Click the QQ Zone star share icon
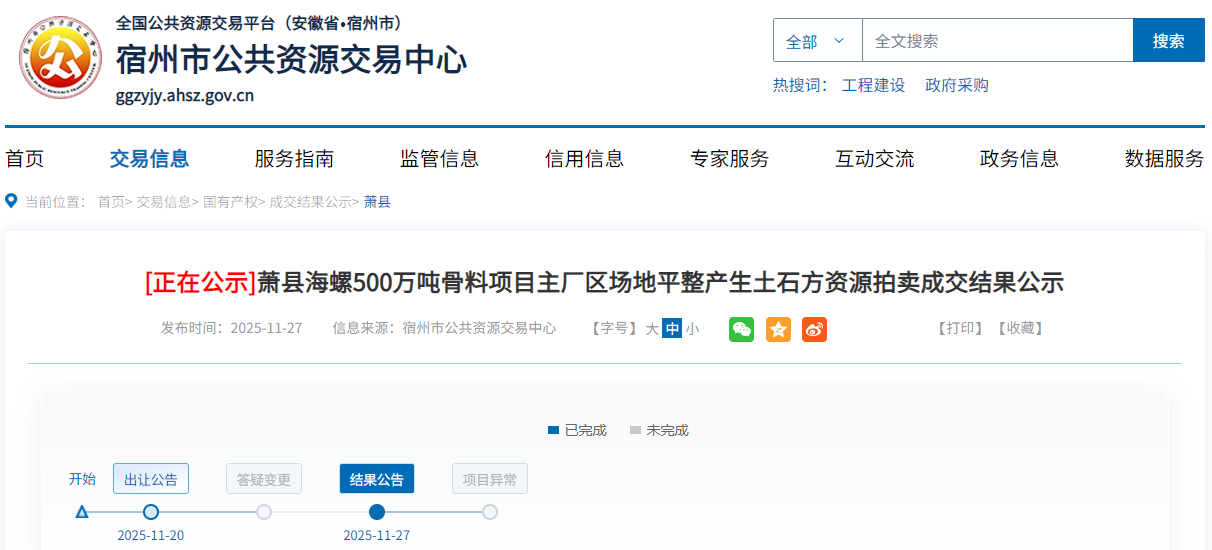 tap(778, 329)
